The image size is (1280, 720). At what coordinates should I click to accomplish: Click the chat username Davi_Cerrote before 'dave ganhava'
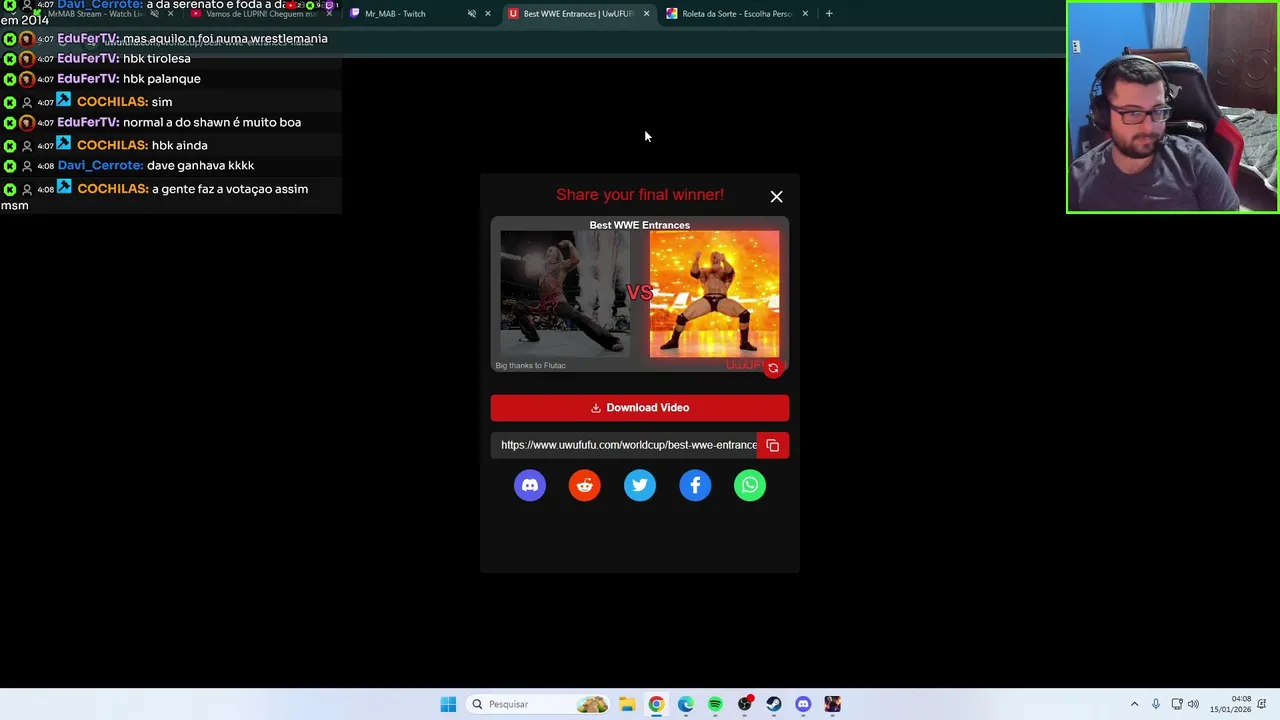tap(100, 166)
